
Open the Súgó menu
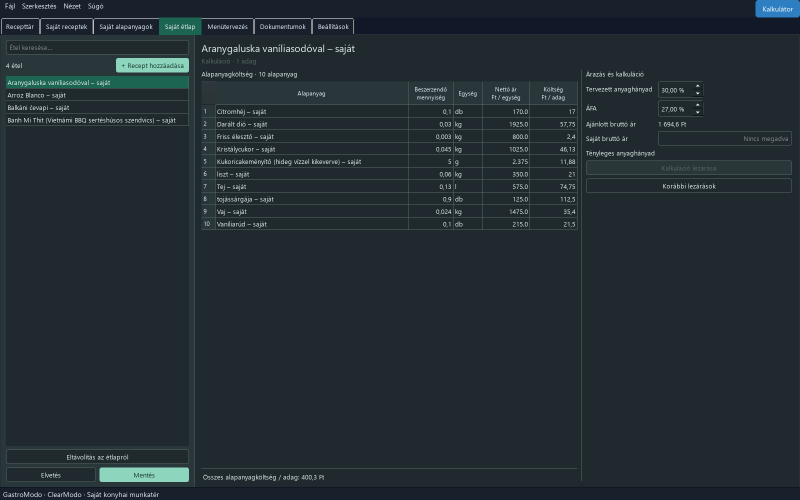pos(95,6)
